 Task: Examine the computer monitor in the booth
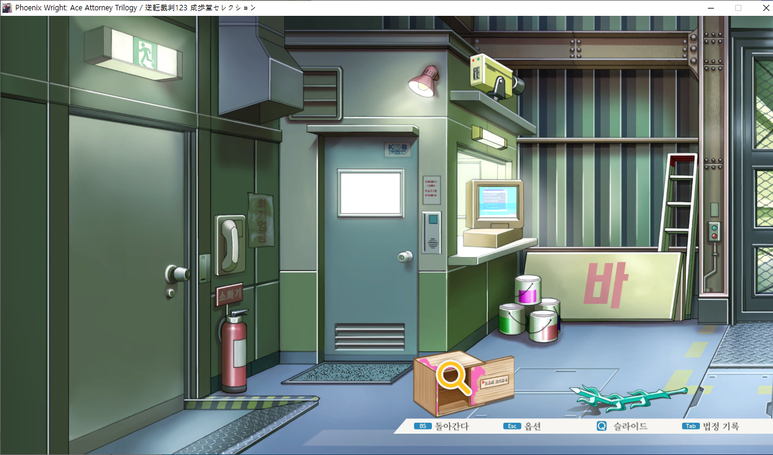[494, 204]
